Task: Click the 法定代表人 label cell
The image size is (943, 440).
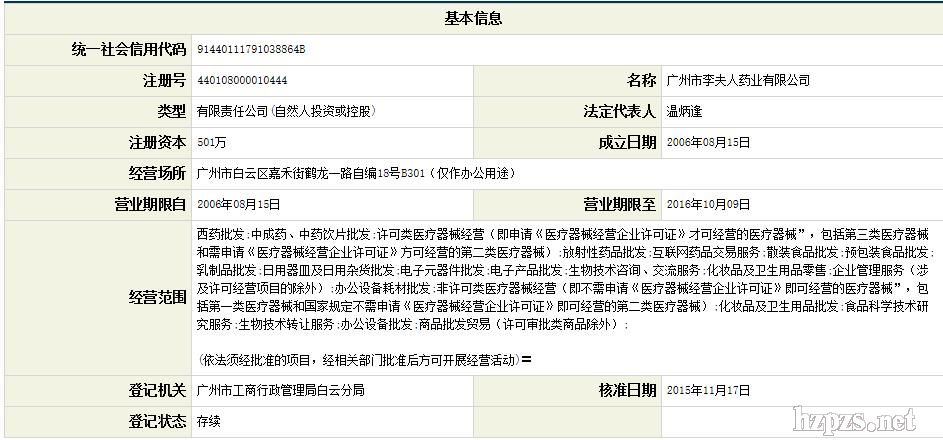Action: click(619, 111)
